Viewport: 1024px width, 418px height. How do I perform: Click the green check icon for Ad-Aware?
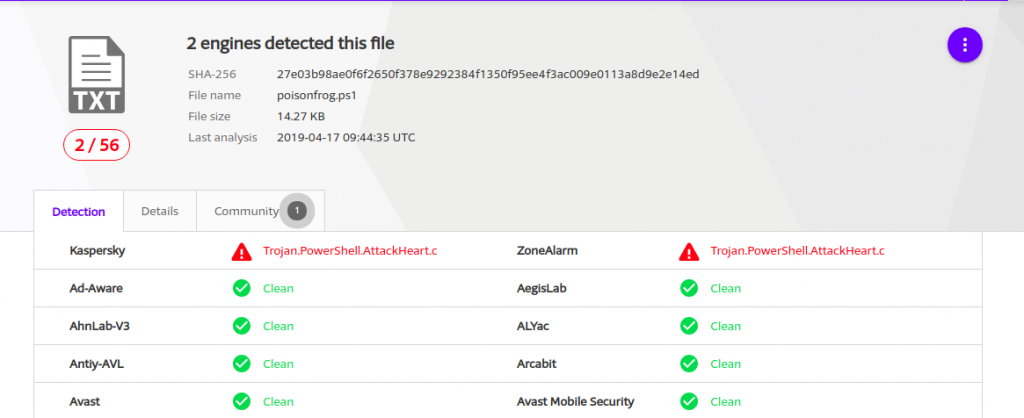coord(242,288)
